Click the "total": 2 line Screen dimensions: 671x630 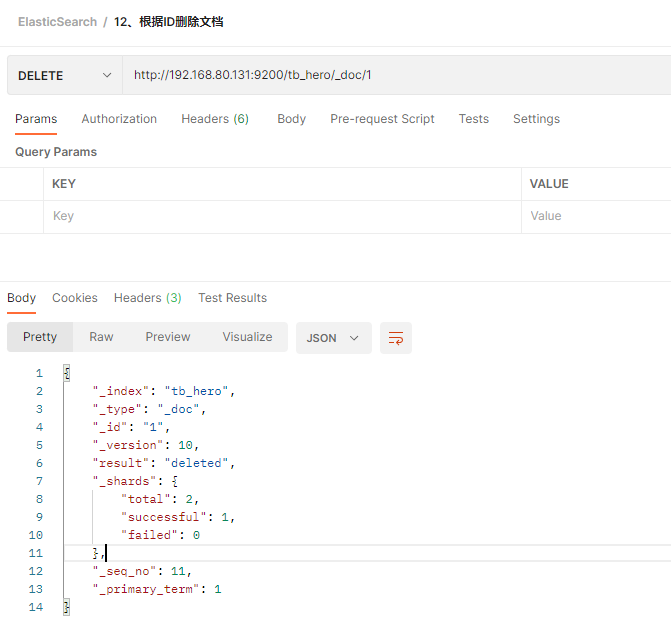pyautogui.click(x=160, y=499)
